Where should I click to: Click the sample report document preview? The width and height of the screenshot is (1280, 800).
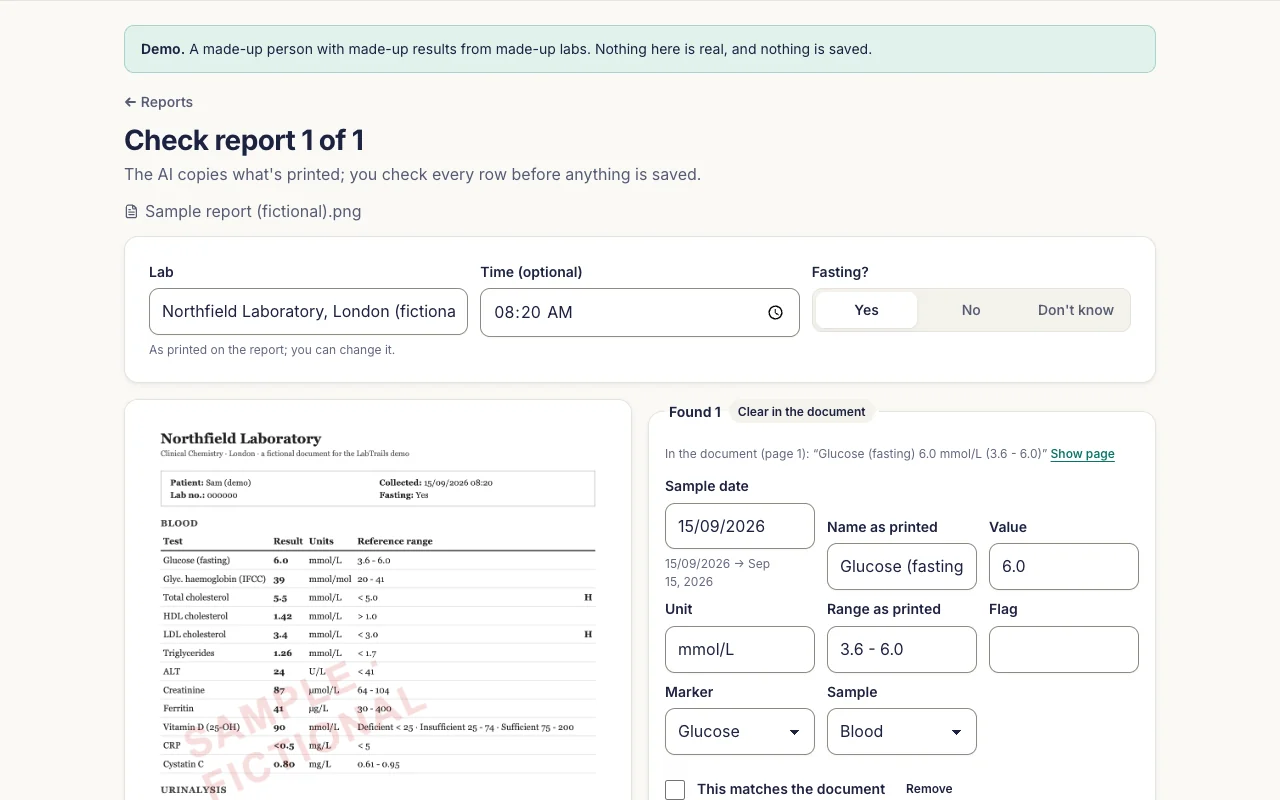(x=378, y=600)
